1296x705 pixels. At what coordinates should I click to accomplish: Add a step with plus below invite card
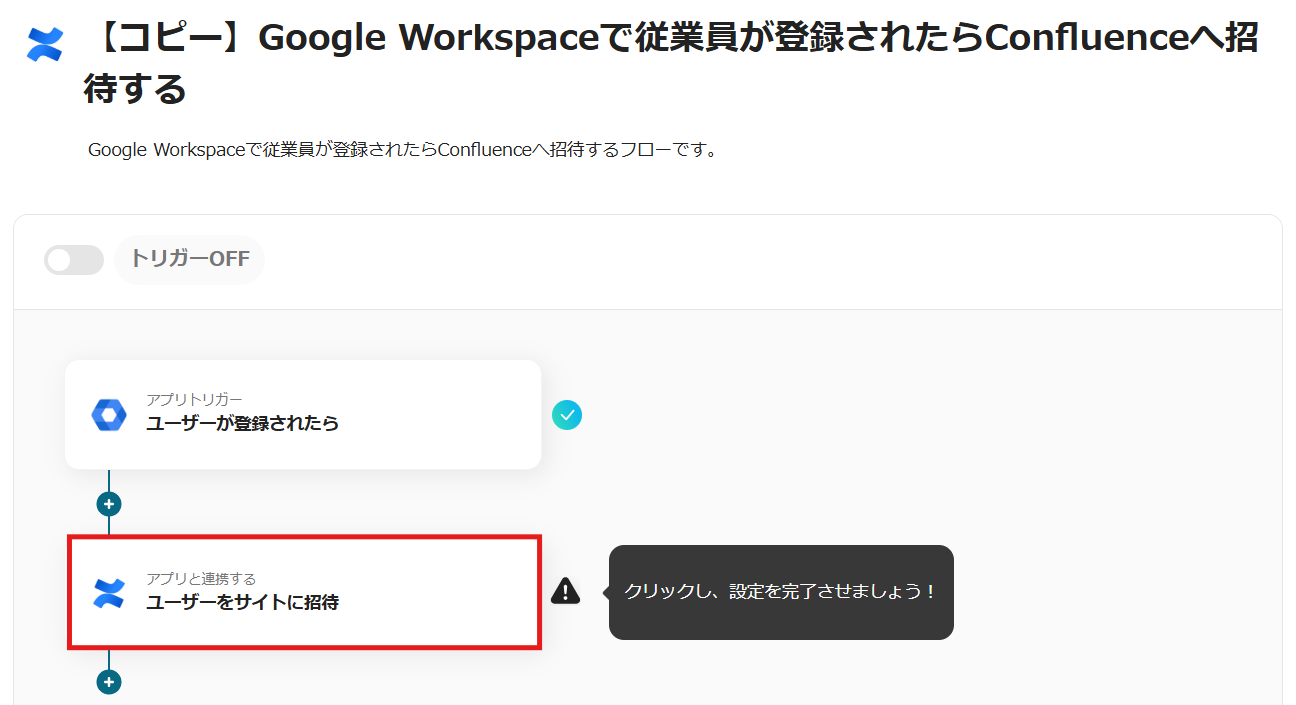(x=109, y=682)
